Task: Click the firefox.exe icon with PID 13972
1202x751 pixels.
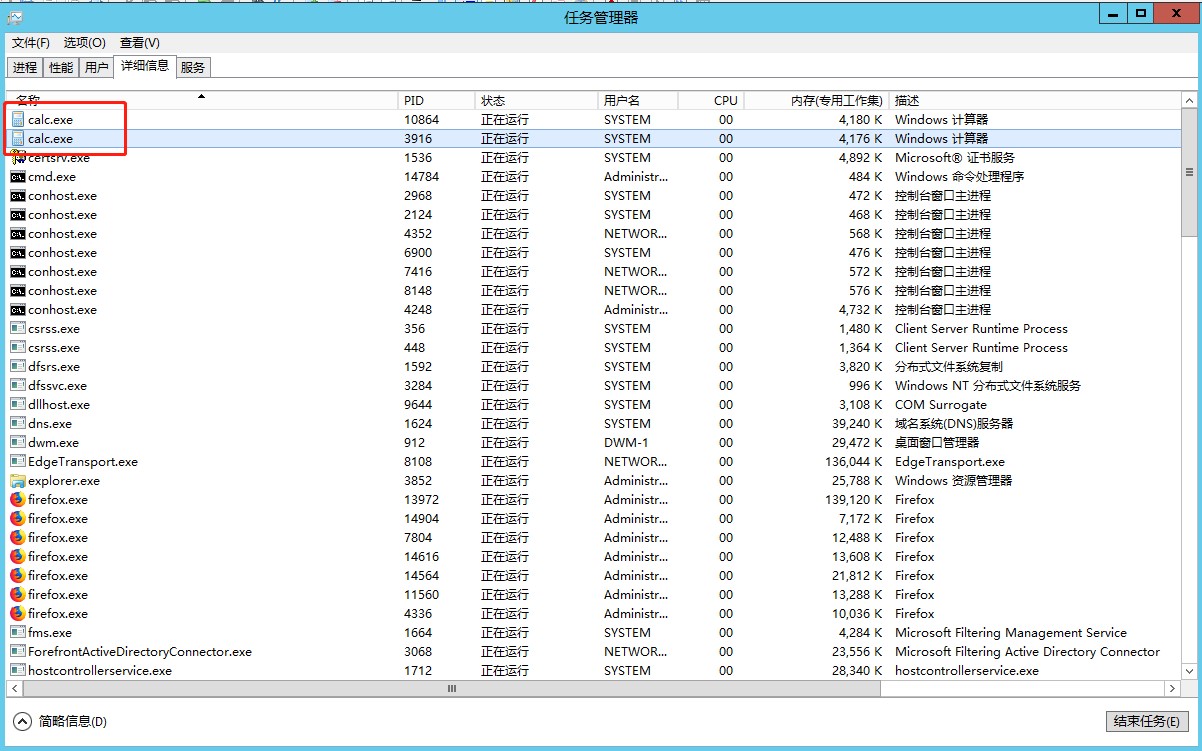Action: [18, 499]
